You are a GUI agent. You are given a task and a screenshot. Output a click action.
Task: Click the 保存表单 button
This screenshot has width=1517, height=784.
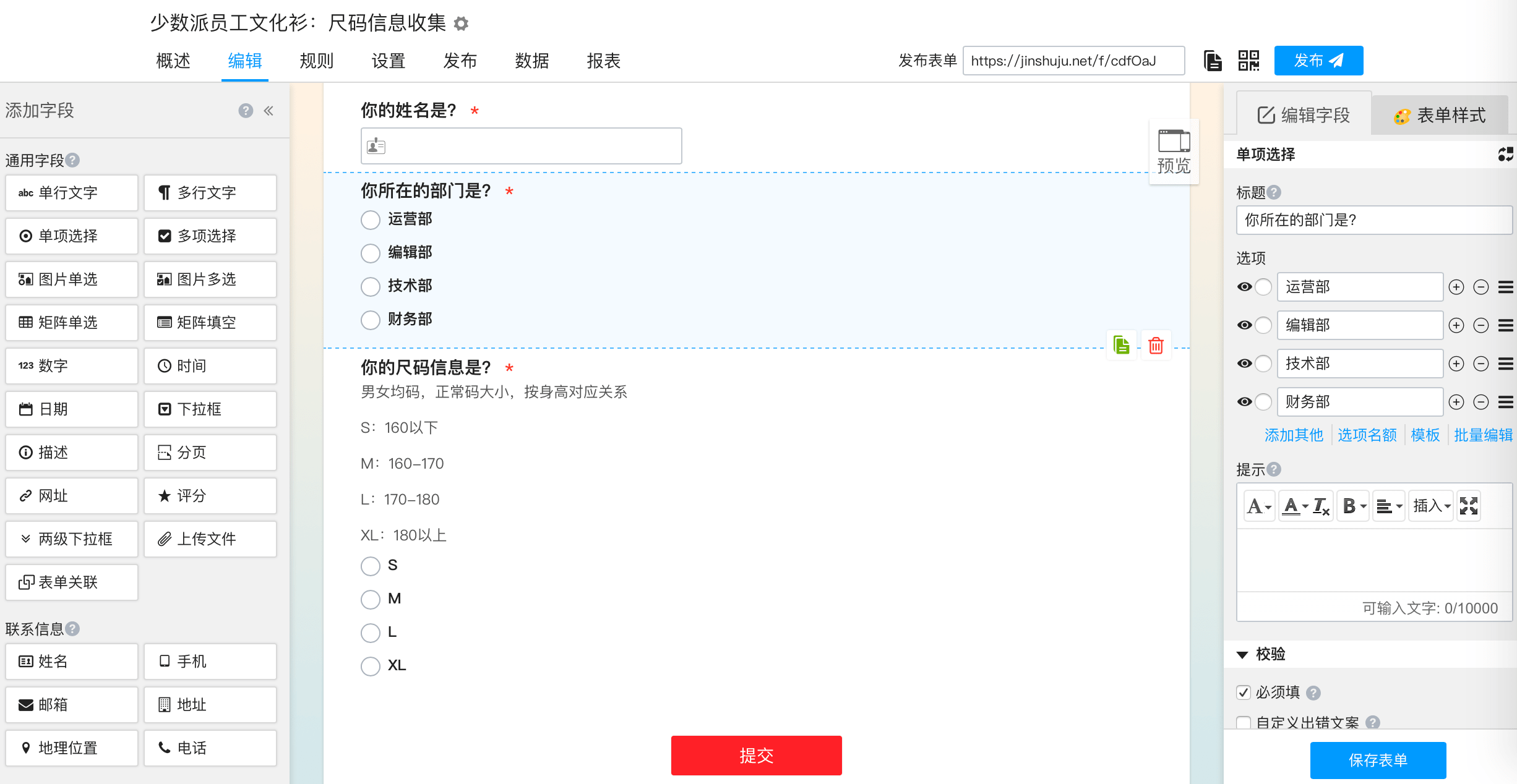click(1378, 760)
